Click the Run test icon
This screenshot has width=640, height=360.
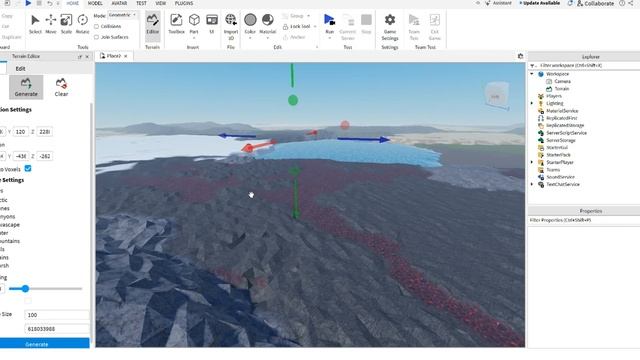click(x=329, y=20)
